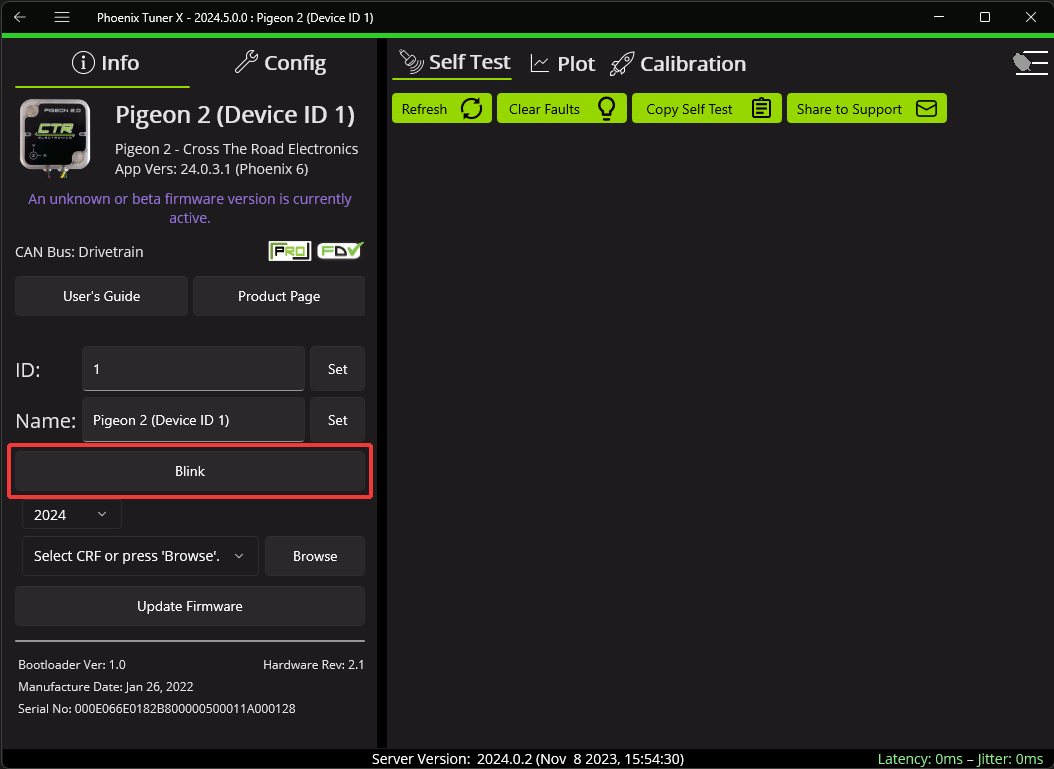Click the Server Version status text

pyautogui.click(x=528, y=759)
